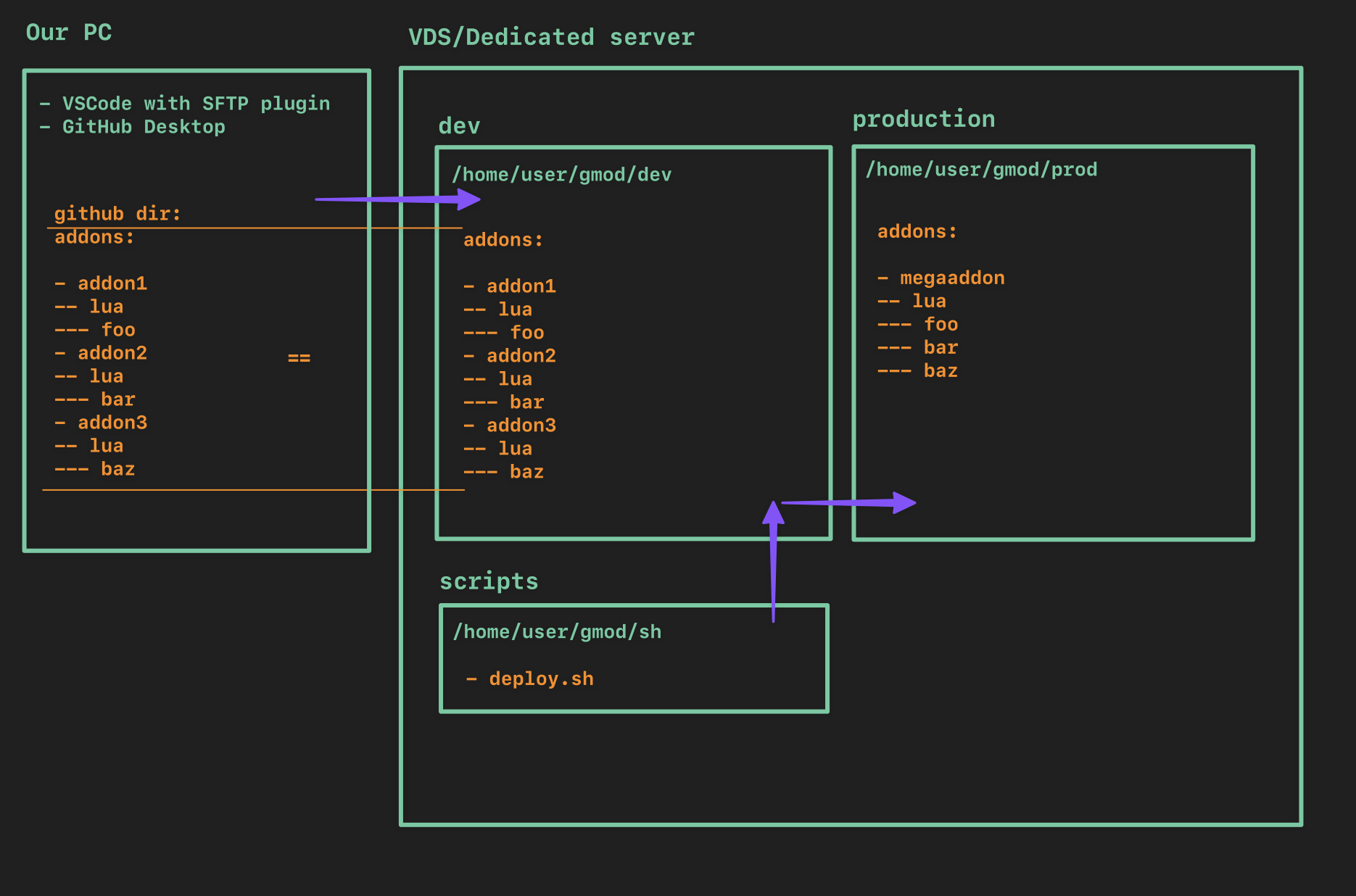
Task: Click '--- bar' in dev box
Action: [504, 402]
